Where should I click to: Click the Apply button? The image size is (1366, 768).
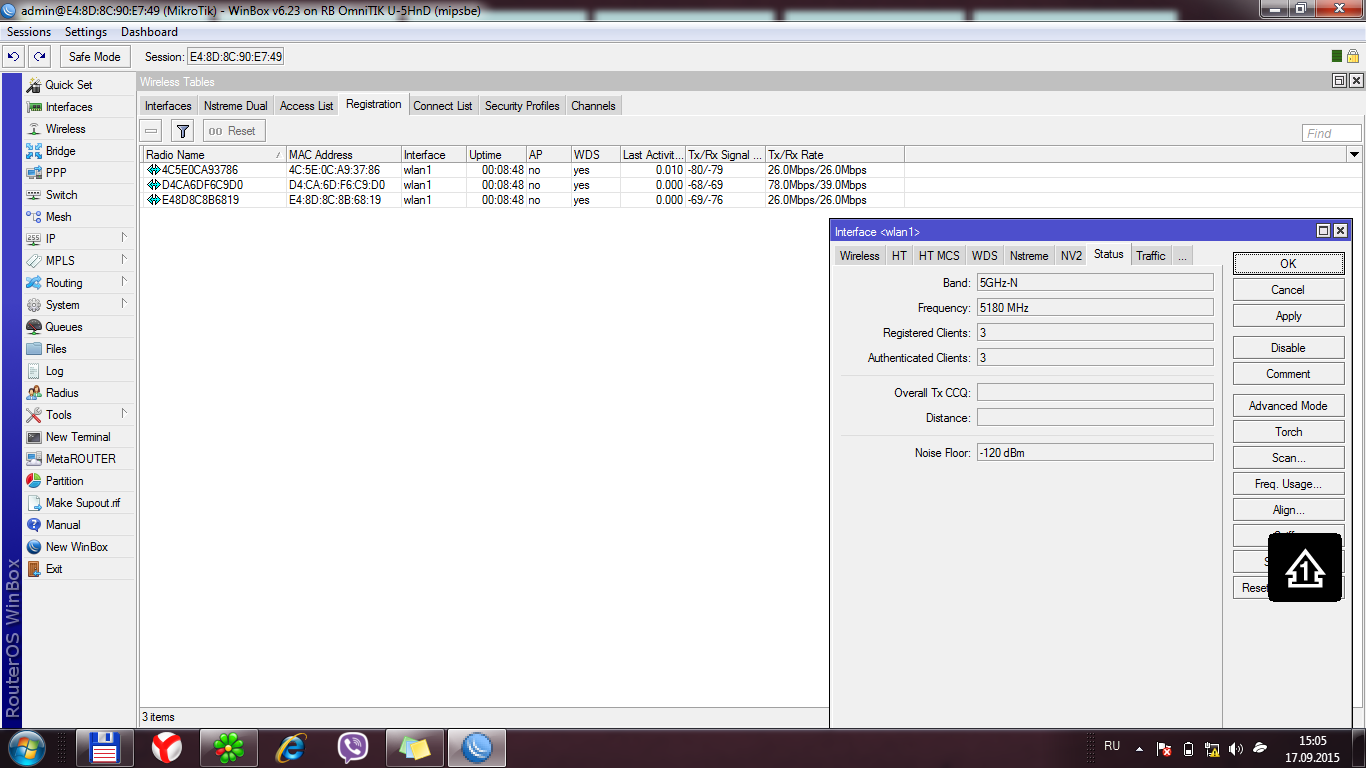click(1288, 316)
